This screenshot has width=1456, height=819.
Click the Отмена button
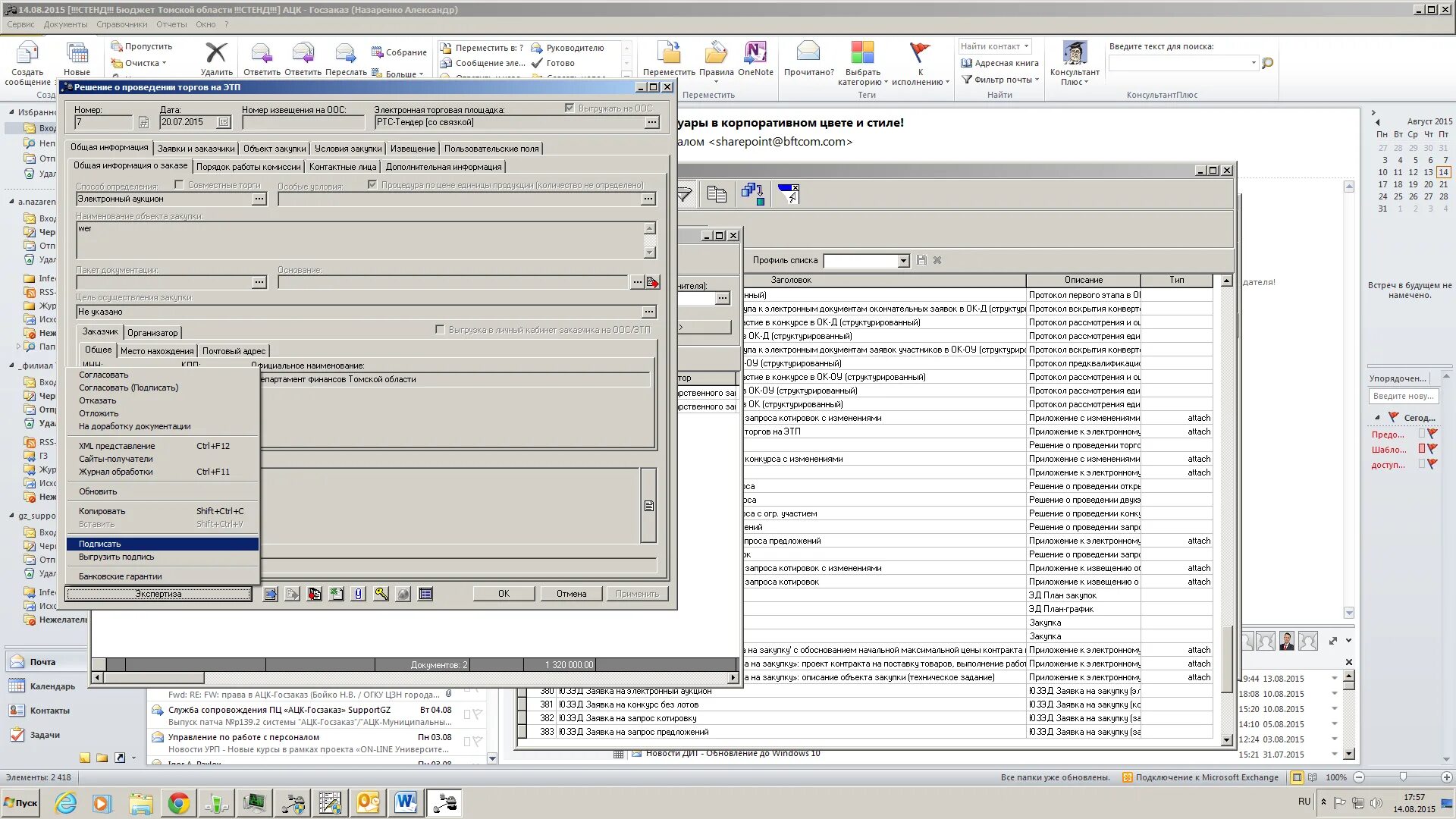point(571,594)
